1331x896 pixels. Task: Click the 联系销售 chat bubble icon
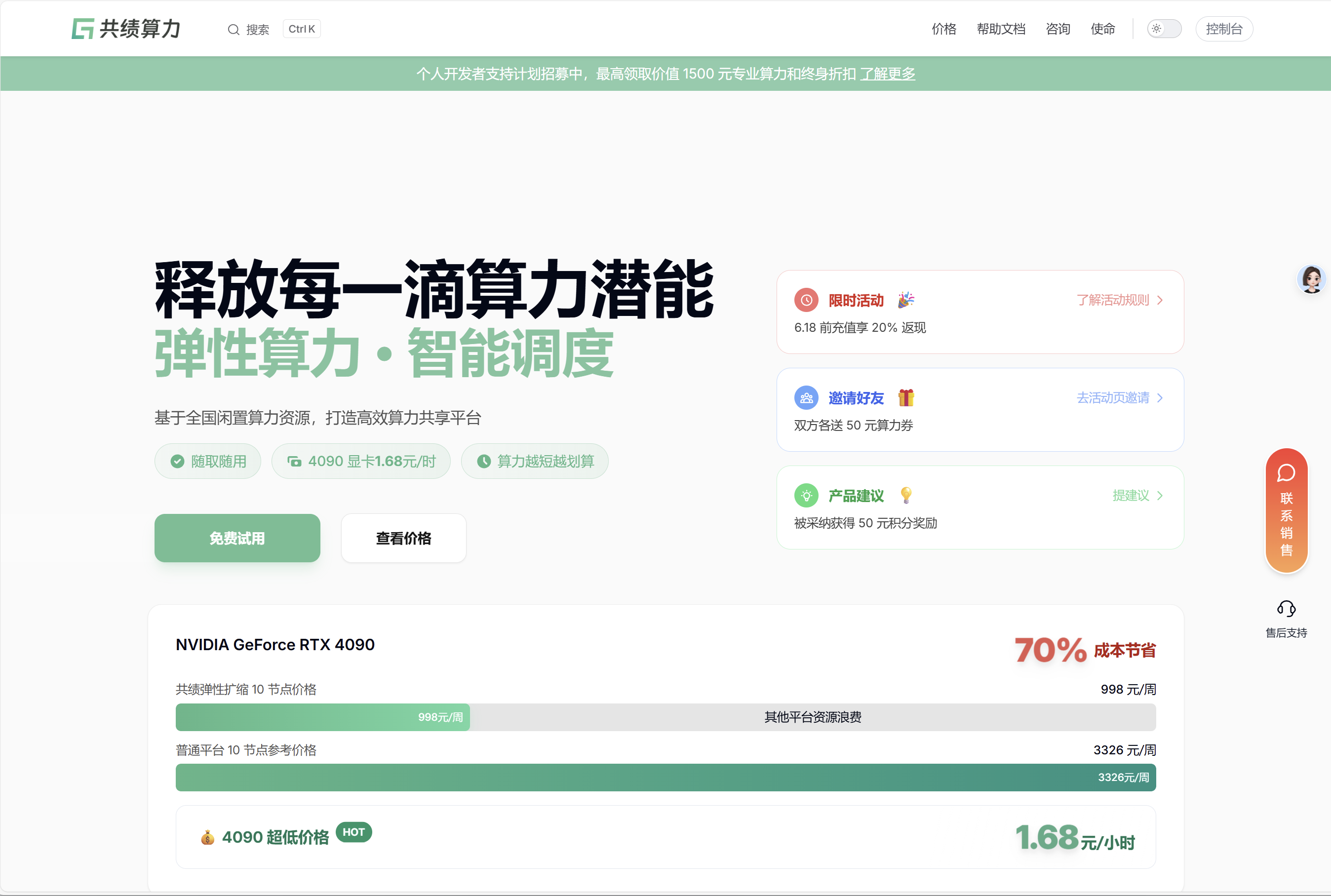(1286, 472)
